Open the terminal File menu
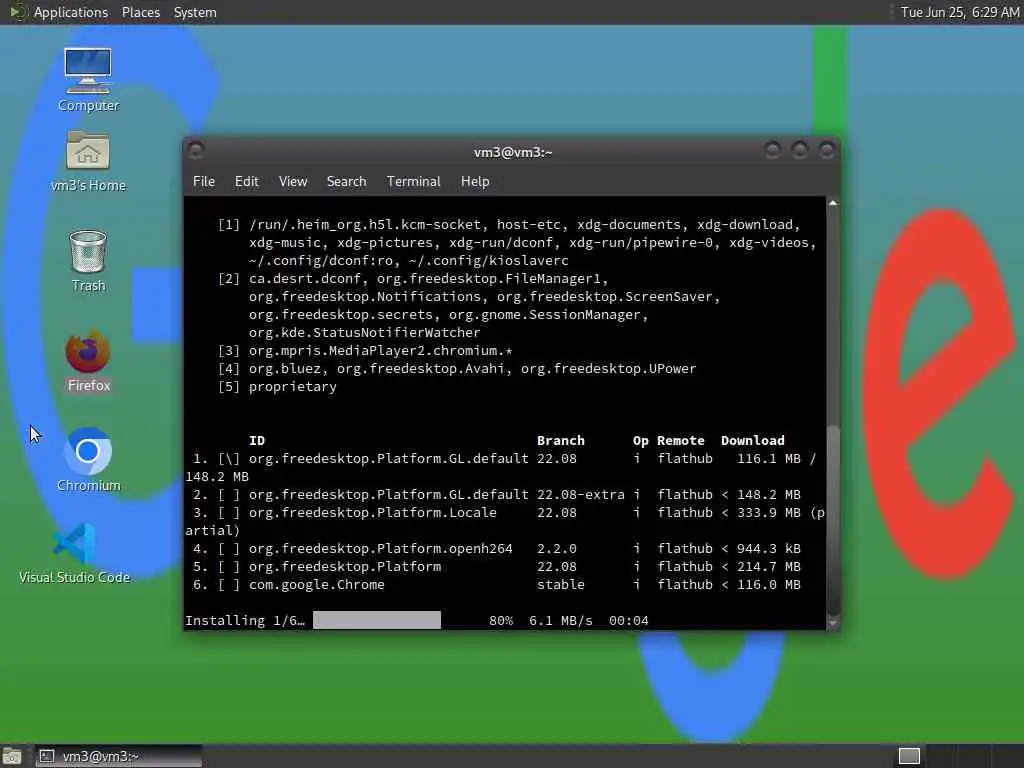The height and width of the screenshot is (768, 1024). click(x=204, y=182)
